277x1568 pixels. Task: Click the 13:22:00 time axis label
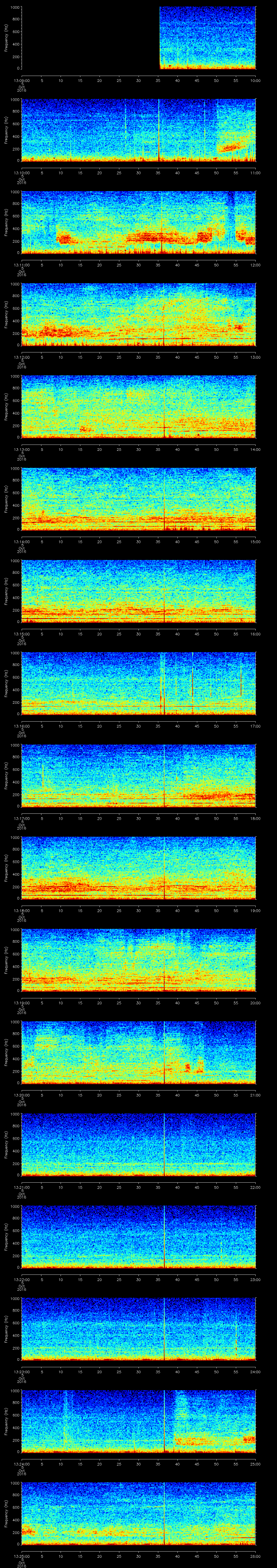coord(21,1279)
